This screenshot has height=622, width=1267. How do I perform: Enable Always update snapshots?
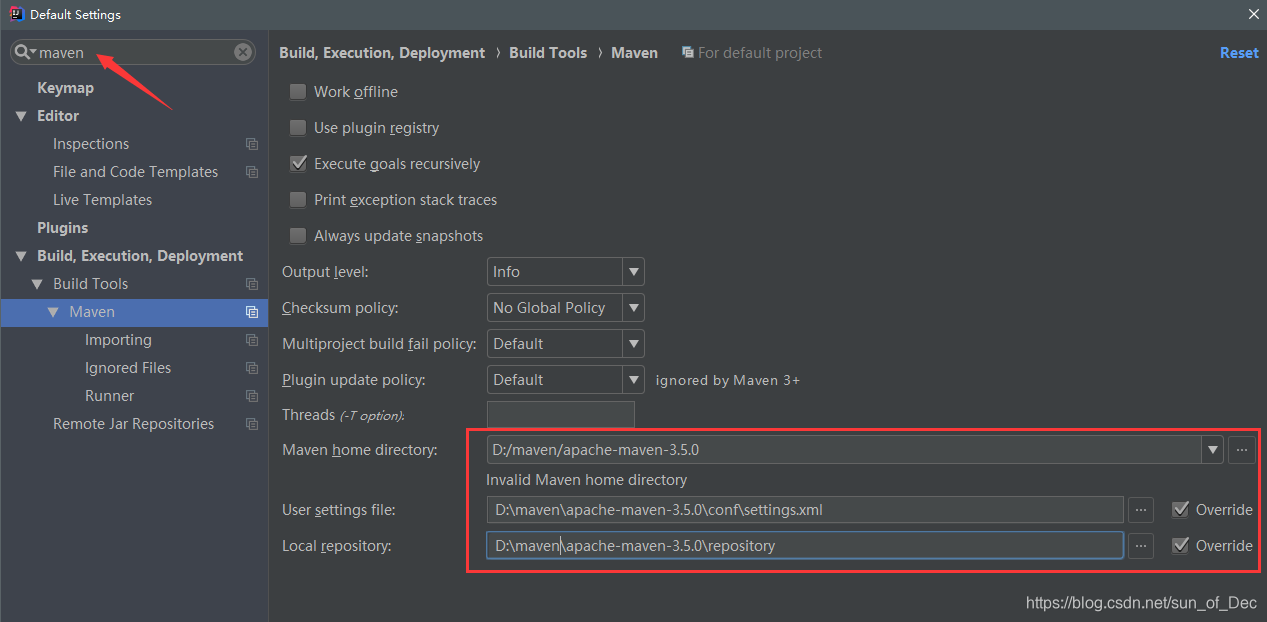(298, 236)
